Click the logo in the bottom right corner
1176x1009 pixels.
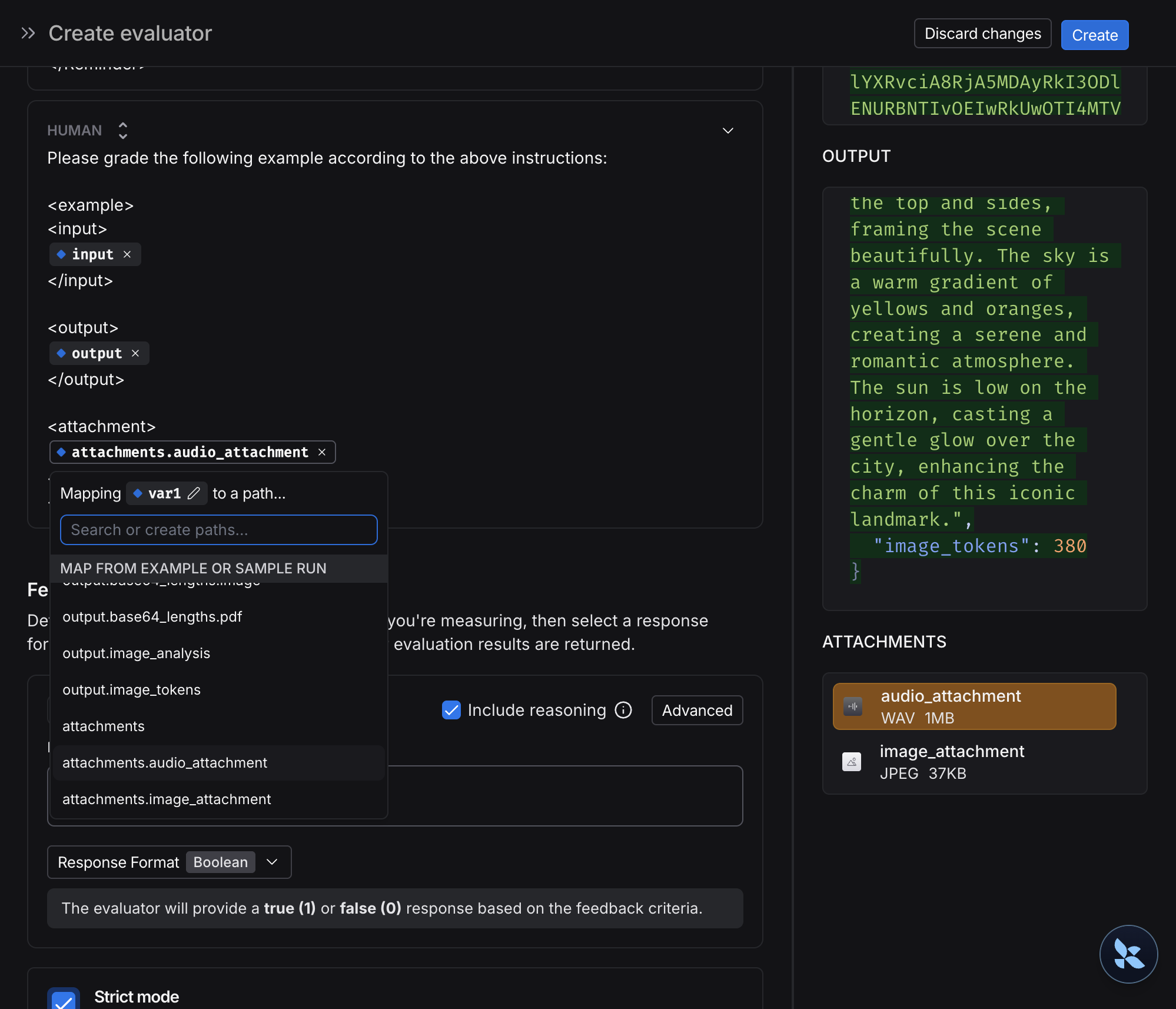pos(1128,954)
